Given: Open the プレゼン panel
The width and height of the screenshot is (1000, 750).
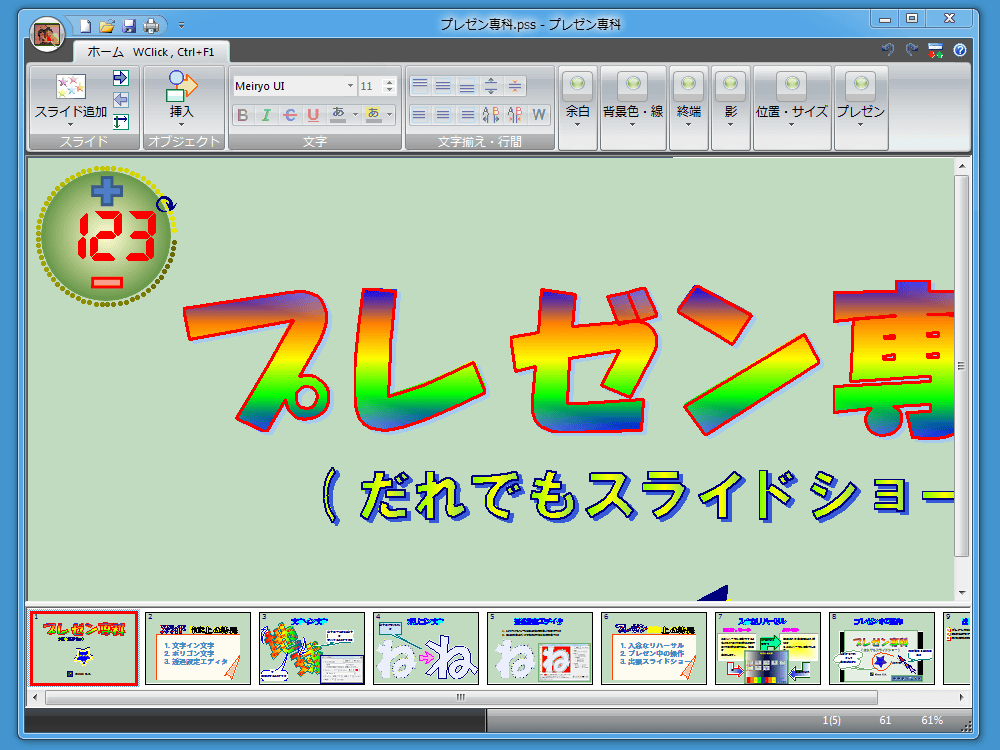Looking at the screenshot, I should point(861,107).
